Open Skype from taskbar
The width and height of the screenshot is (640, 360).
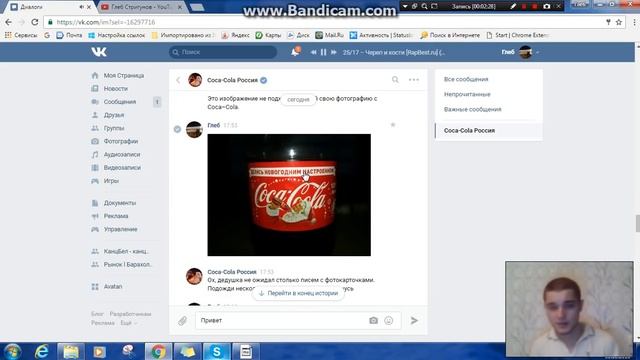[x=216, y=351]
